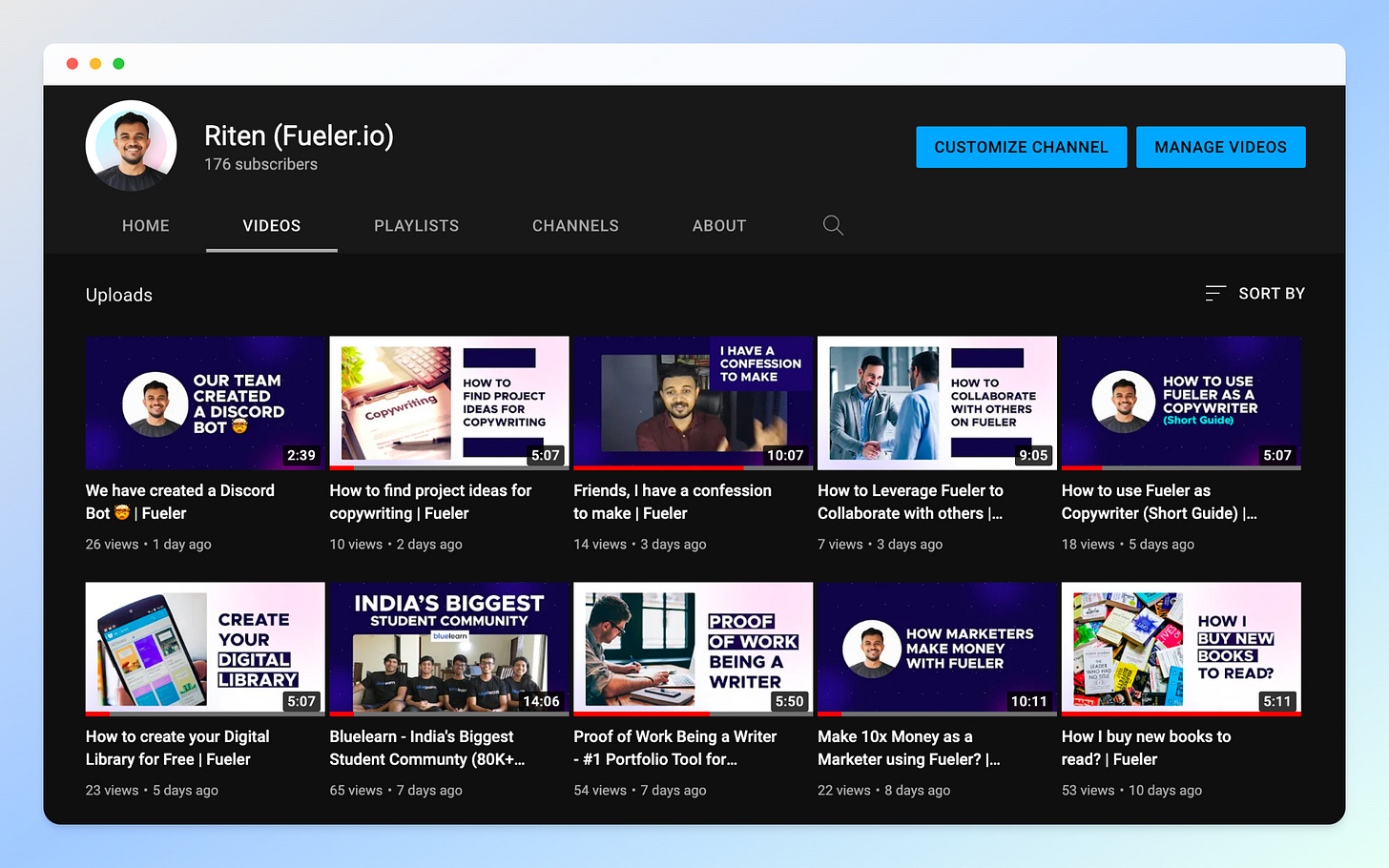Viewport: 1389px width, 868px height.
Task: Click the '176 subscribers' text
Action: click(260, 164)
